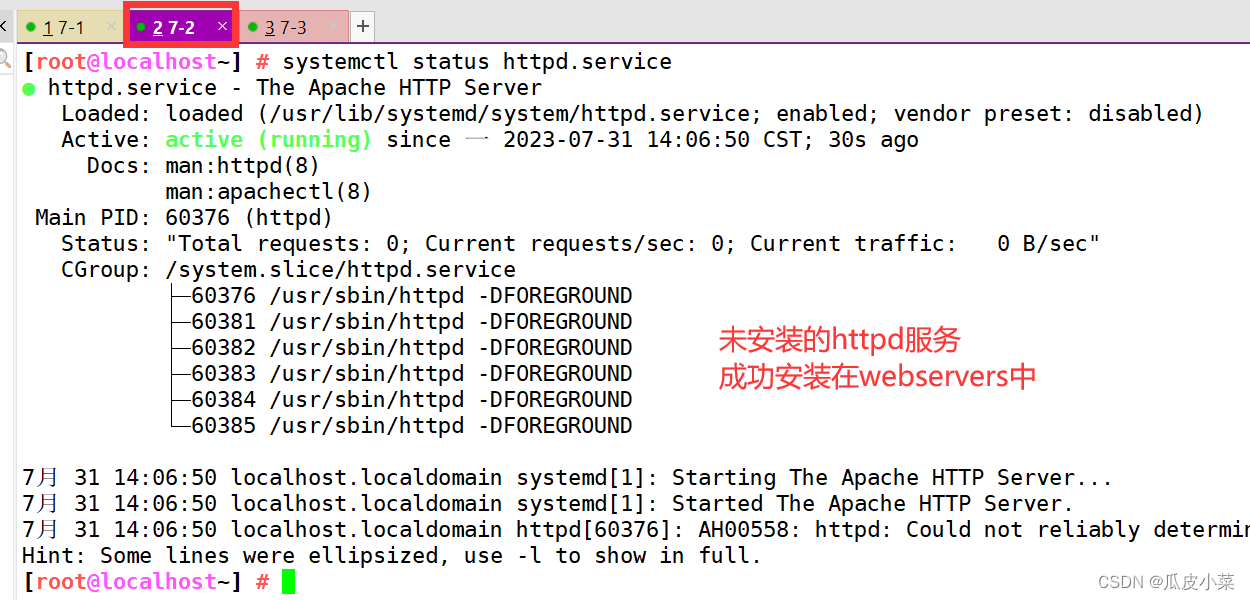Switch to the 1 7-1 session tab
This screenshot has height=600, width=1250.
(68, 27)
